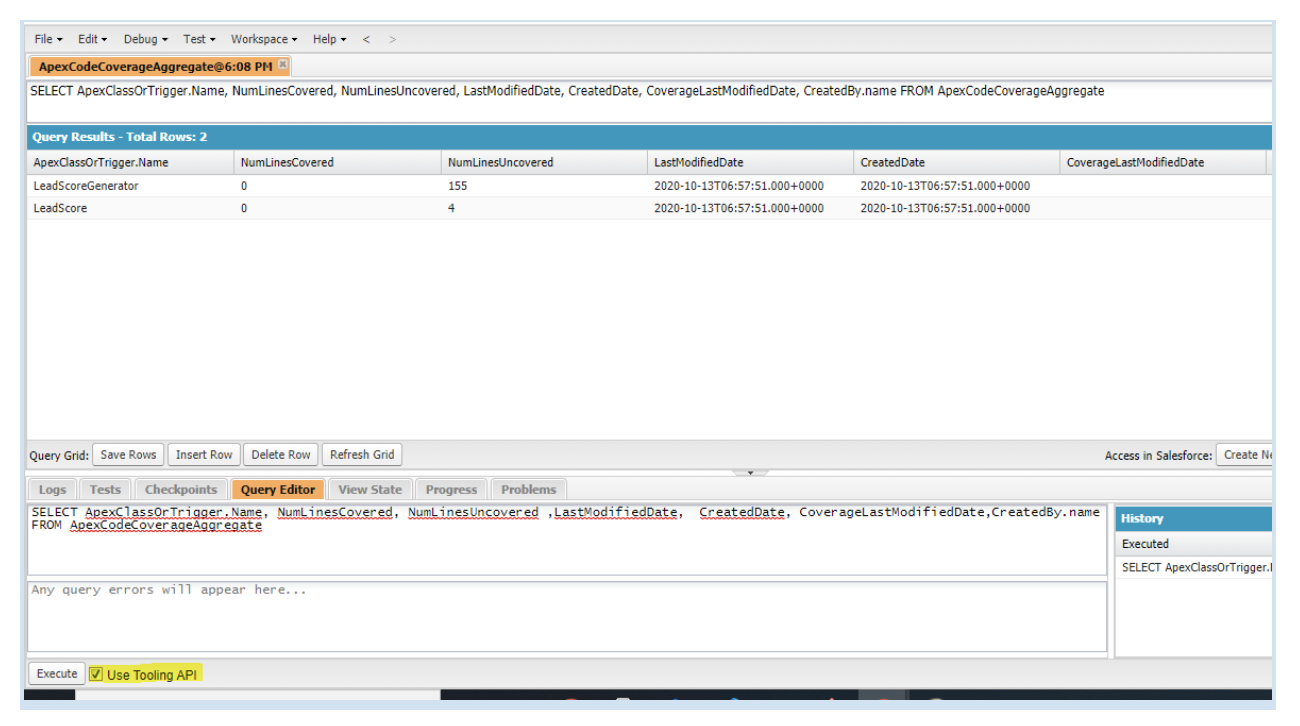Click the Delete Row button
The height and width of the screenshot is (726, 1300).
tap(281, 455)
